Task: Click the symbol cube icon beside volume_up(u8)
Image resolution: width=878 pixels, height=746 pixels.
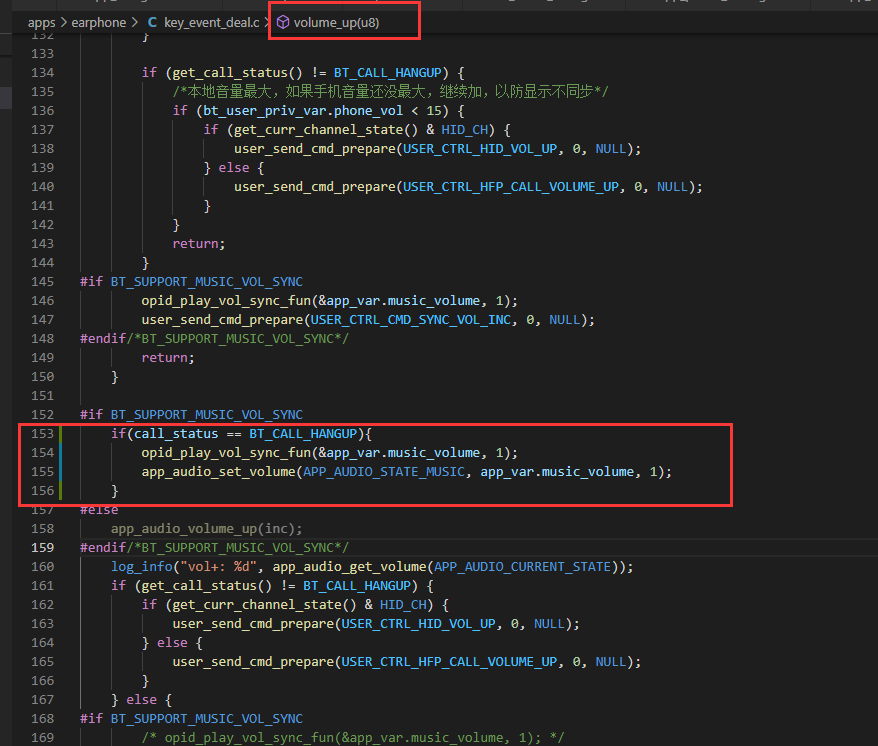Action: (283, 22)
